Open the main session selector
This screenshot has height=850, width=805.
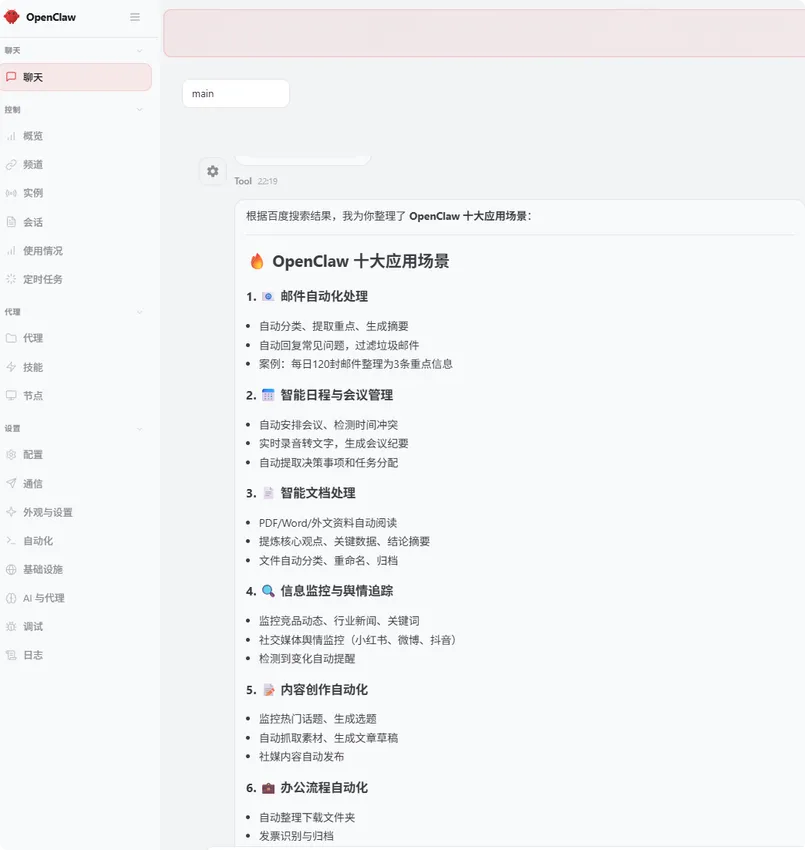(236, 94)
